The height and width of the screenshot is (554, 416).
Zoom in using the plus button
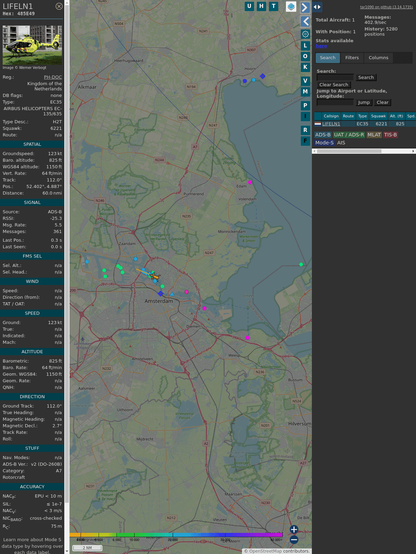294,529
